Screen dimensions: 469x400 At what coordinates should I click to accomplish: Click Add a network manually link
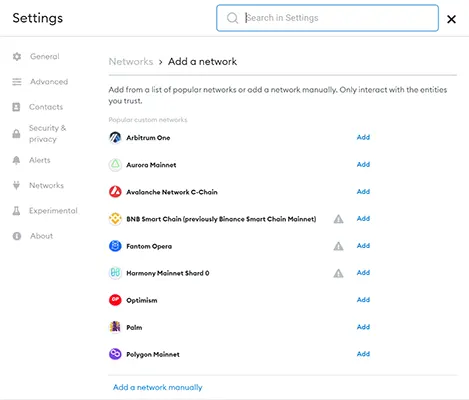[158, 387]
